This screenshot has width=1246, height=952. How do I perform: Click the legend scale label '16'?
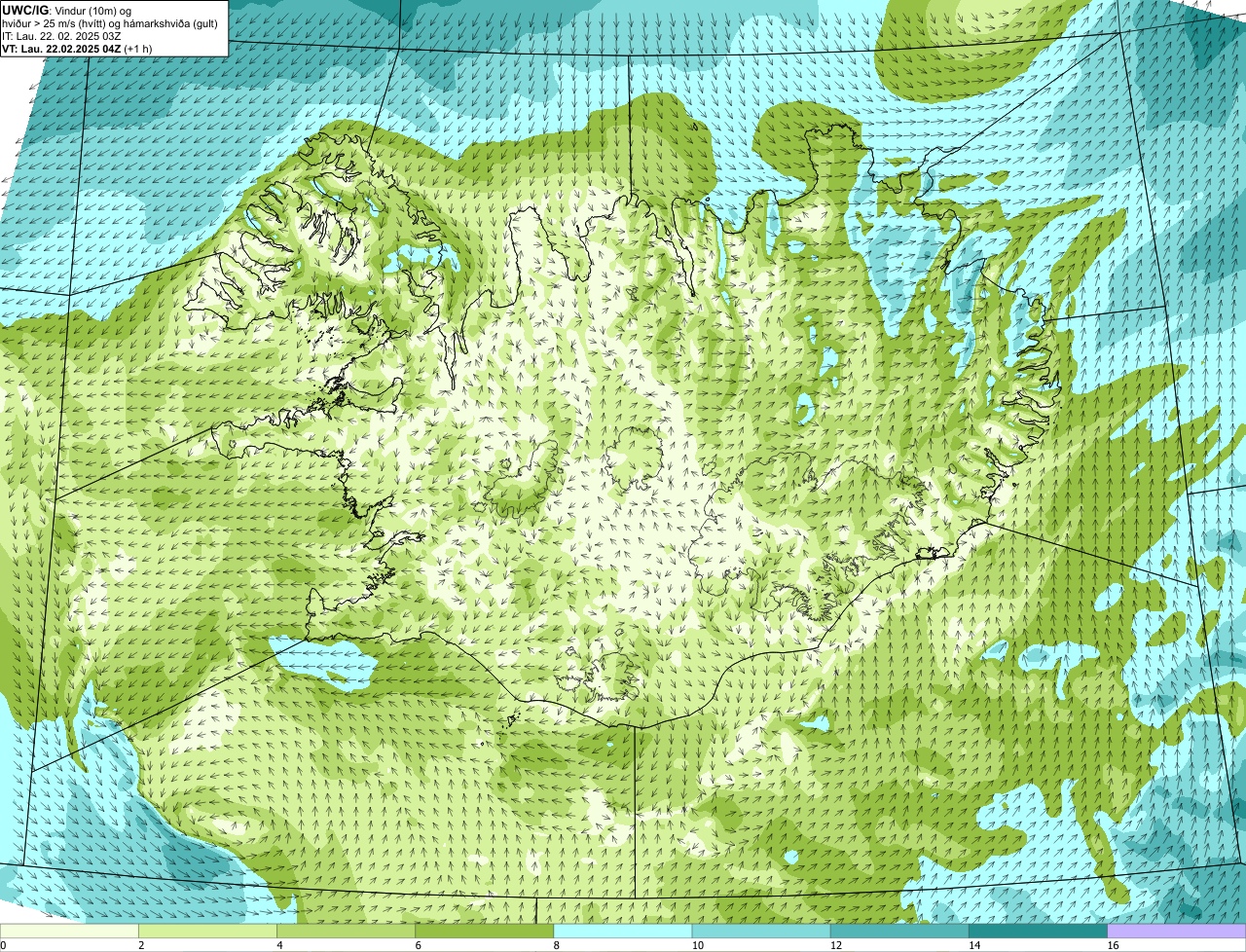tap(1113, 945)
